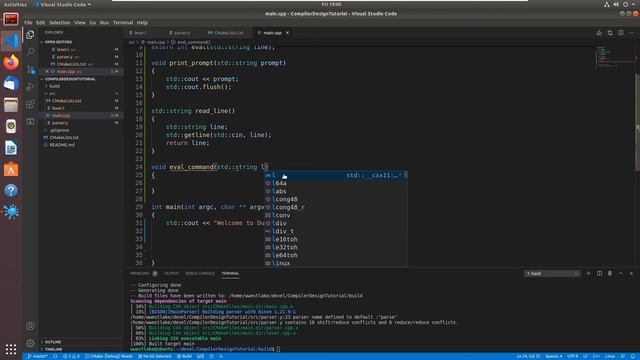The height and width of the screenshot is (360, 640).
Task: Select le32toh in autocomplete list
Action: coord(336,247)
